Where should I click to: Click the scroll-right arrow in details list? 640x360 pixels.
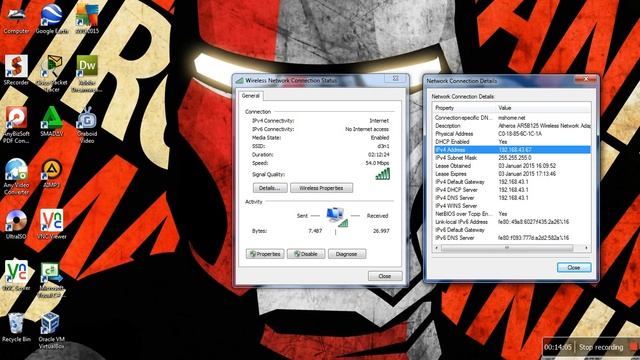tap(587, 248)
